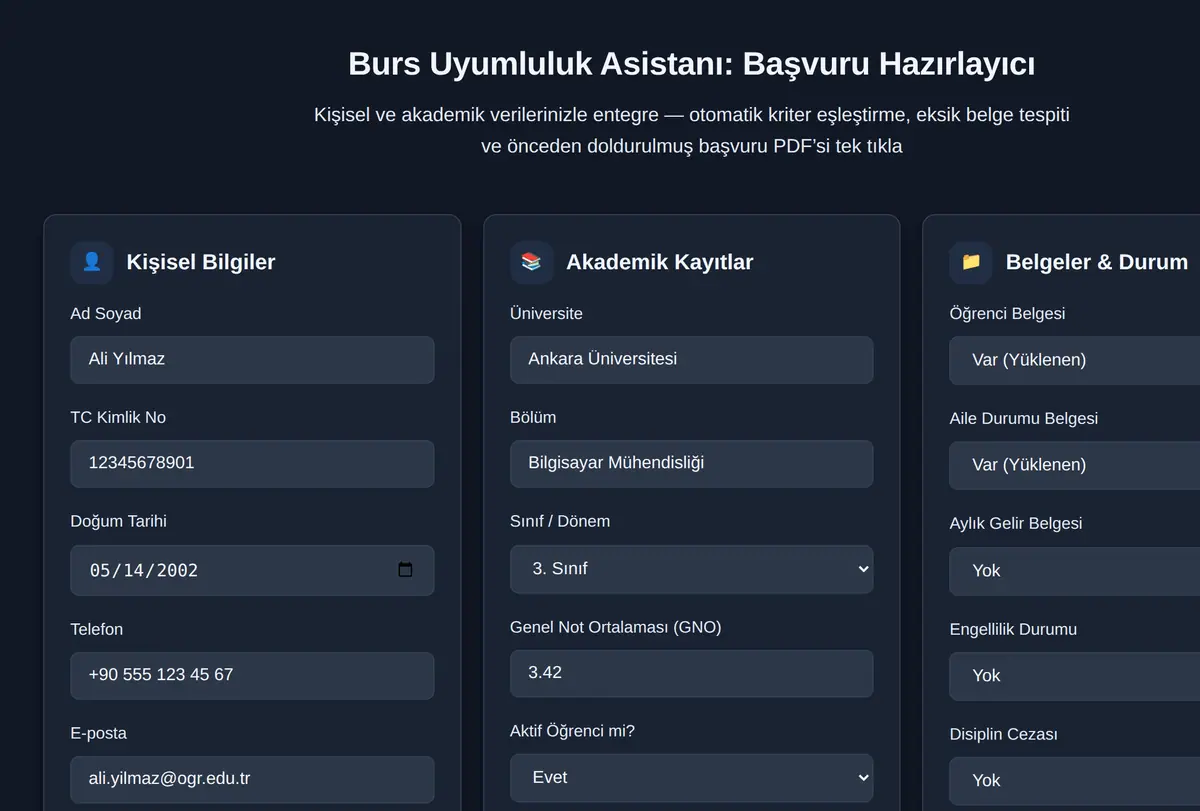The height and width of the screenshot is (811, 1200).
Task: Open the Öğrenci Belgesi dropdown
Action: click(1075, 361)
